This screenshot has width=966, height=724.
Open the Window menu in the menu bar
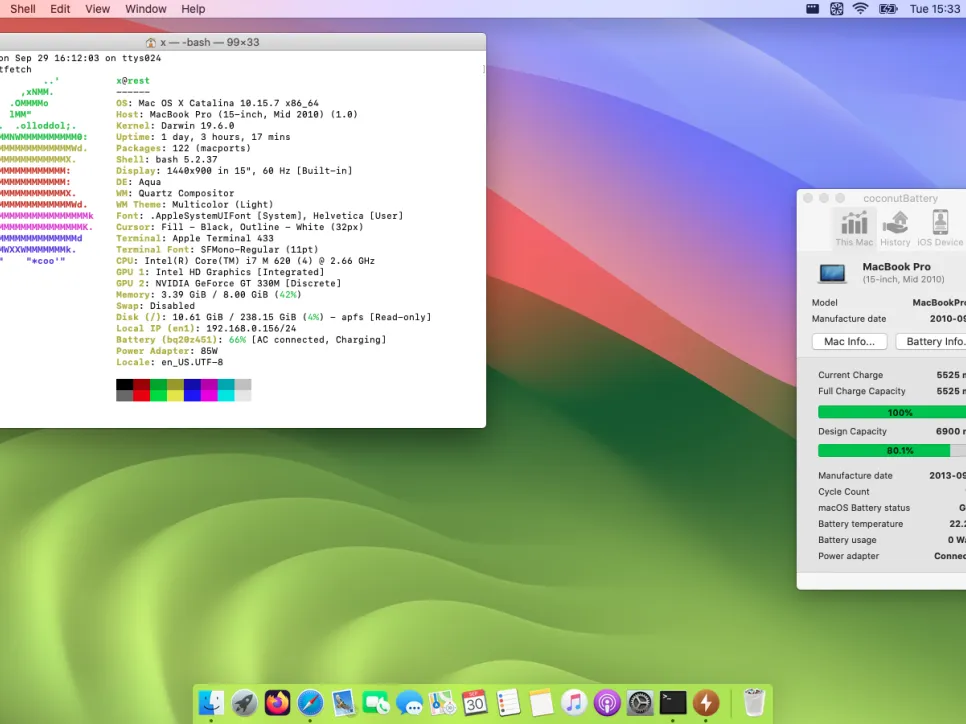pos(146,9)
